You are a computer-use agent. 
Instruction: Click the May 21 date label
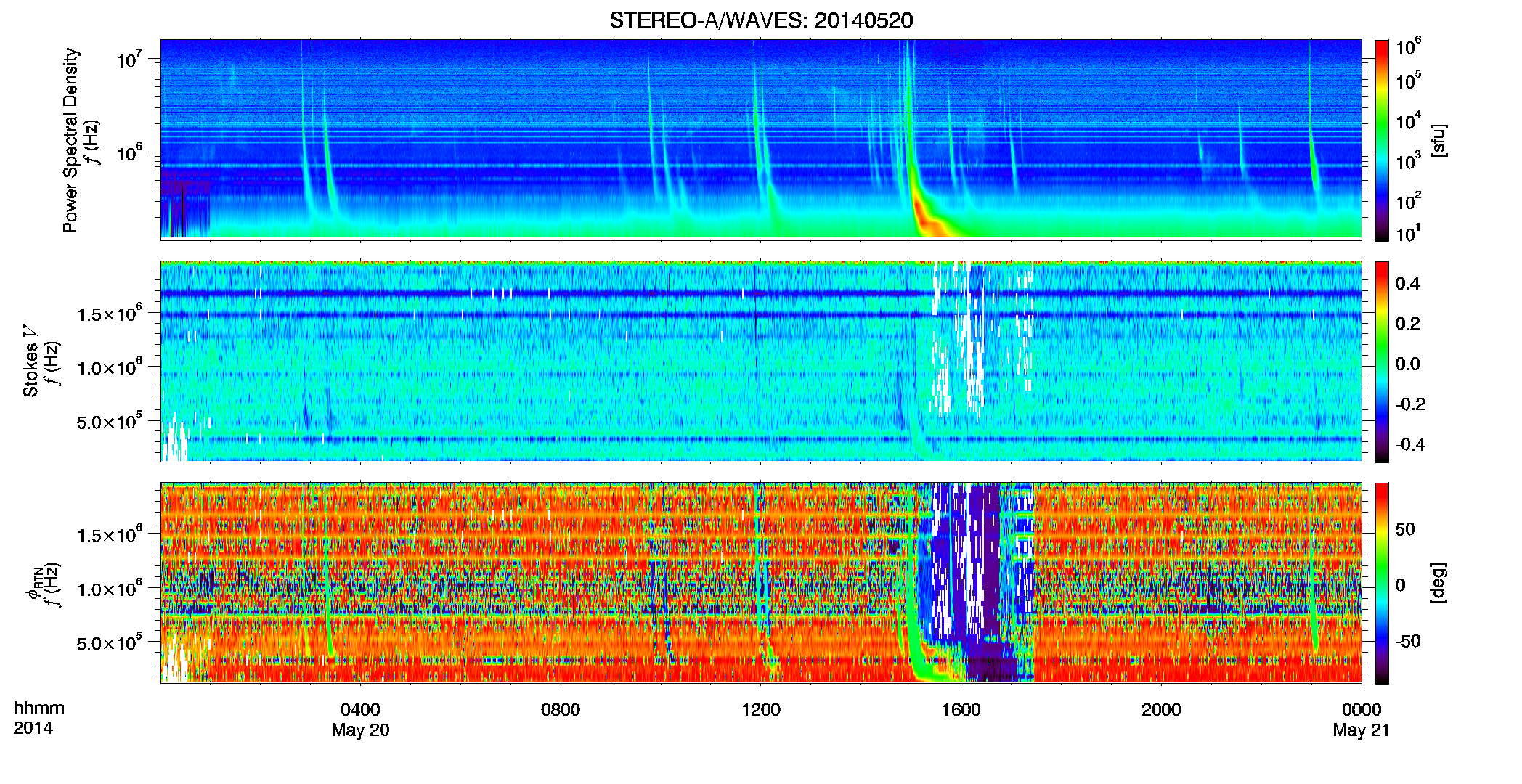tap(1362, 730)
